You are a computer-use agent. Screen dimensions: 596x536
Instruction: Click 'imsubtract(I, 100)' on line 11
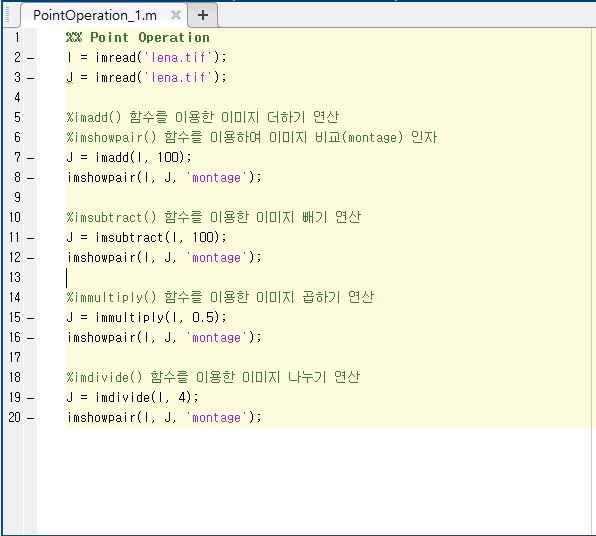pos(157,237)
